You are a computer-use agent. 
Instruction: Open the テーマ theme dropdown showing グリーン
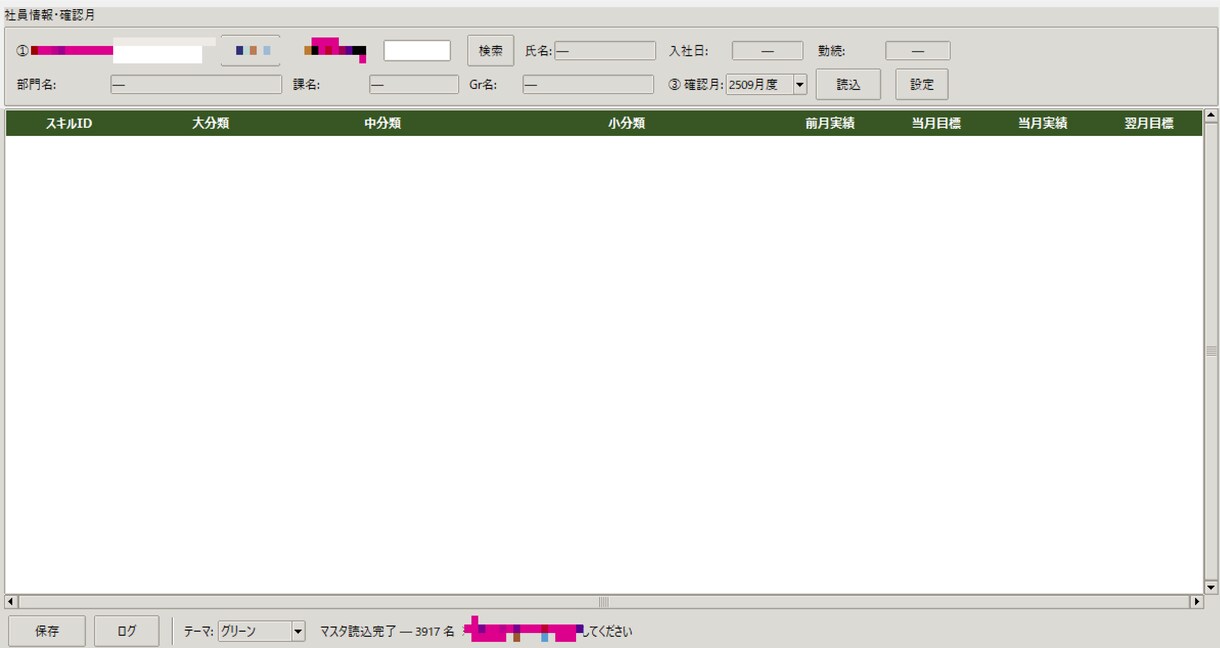click(261, 631)
